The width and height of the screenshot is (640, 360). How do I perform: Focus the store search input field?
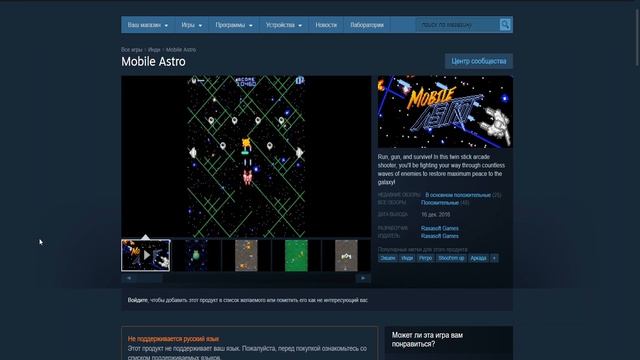click(458, 25)
